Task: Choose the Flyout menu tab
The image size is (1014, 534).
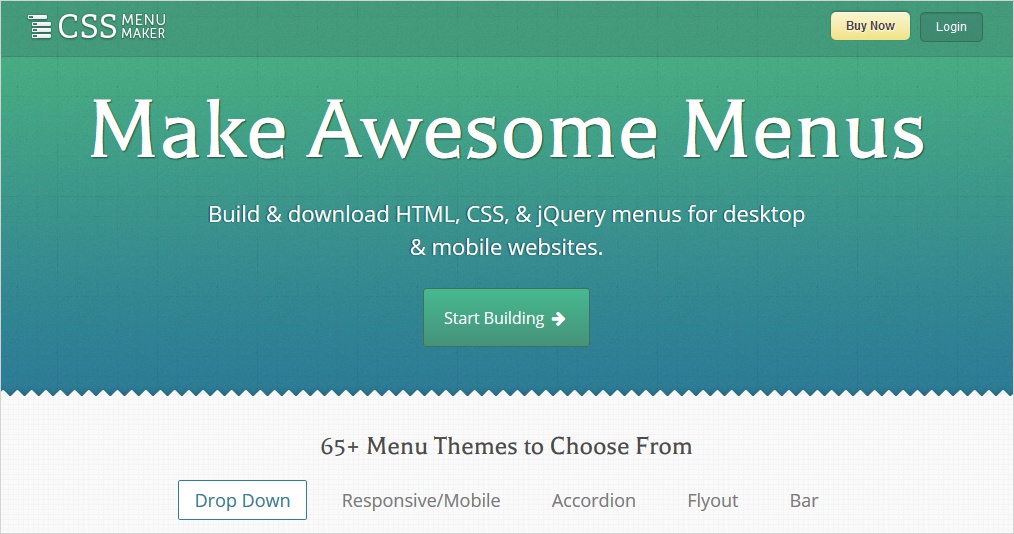Action: pyautogui.click(x=713, y=500)
